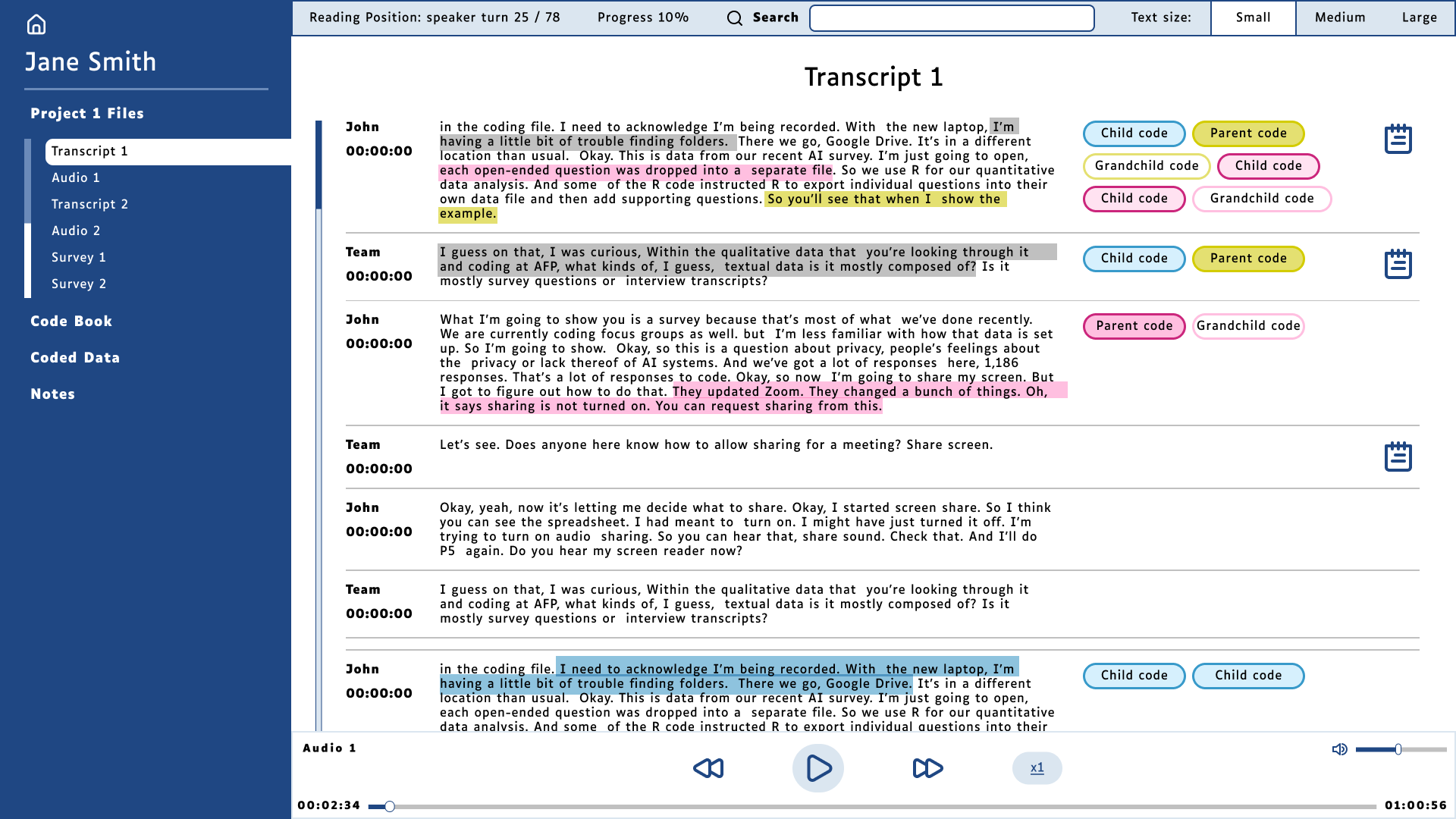Click 'Okay, yeah, now it's letting me' paragraph
The height and width of the screenshot is (819, 1456).
click(x=745, y=529)
